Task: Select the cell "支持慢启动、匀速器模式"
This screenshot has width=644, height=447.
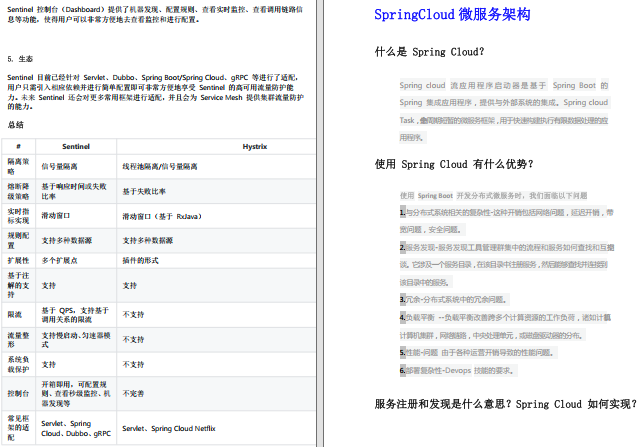Action: (76, 340)
